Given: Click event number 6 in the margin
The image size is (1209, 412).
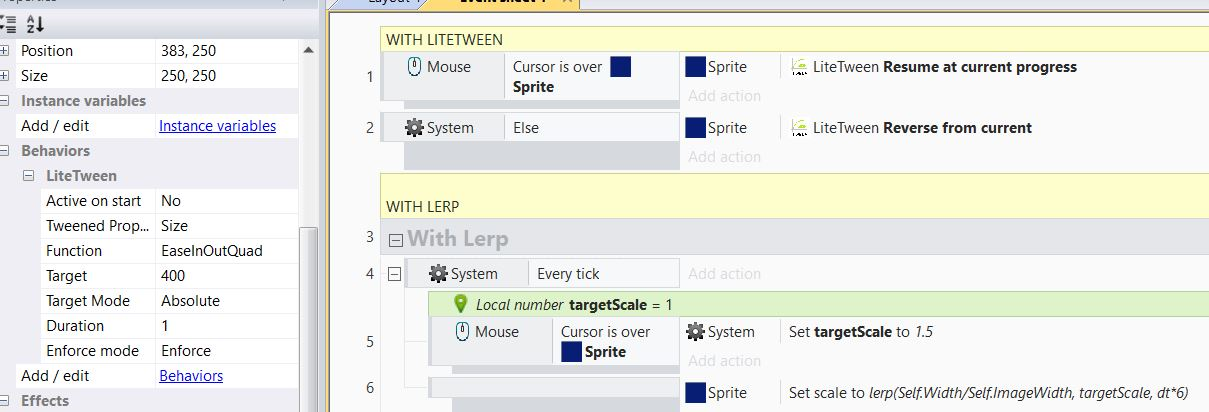Looking at the screenshot, I should (370, 388).
